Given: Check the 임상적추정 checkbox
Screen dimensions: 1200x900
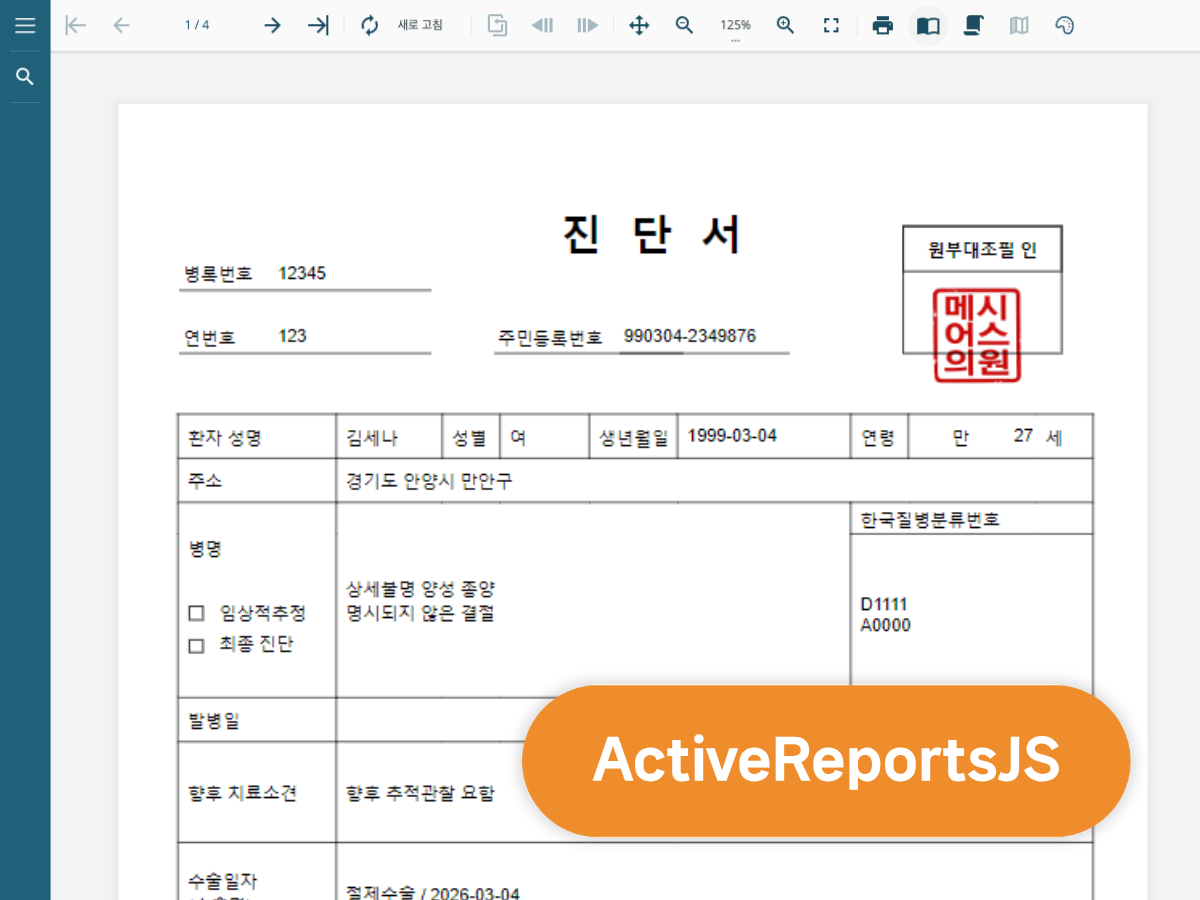Looking at the screenshot, I should [196, 613].
